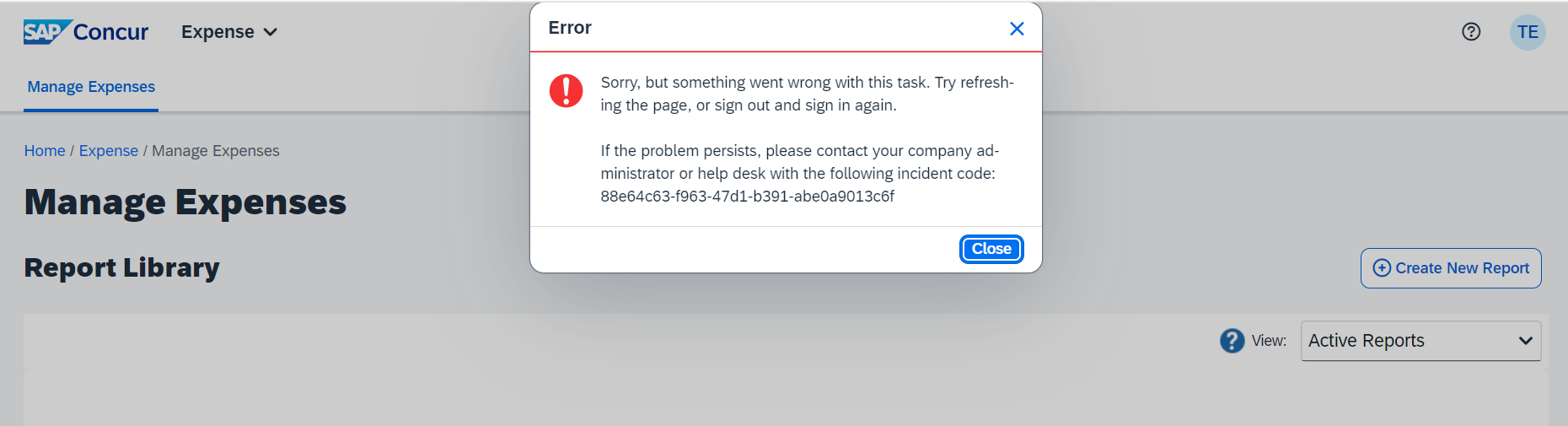Open the TE user profile avatar
The height and width of the screenshot is (426, 1568).
pos(1528,32)
